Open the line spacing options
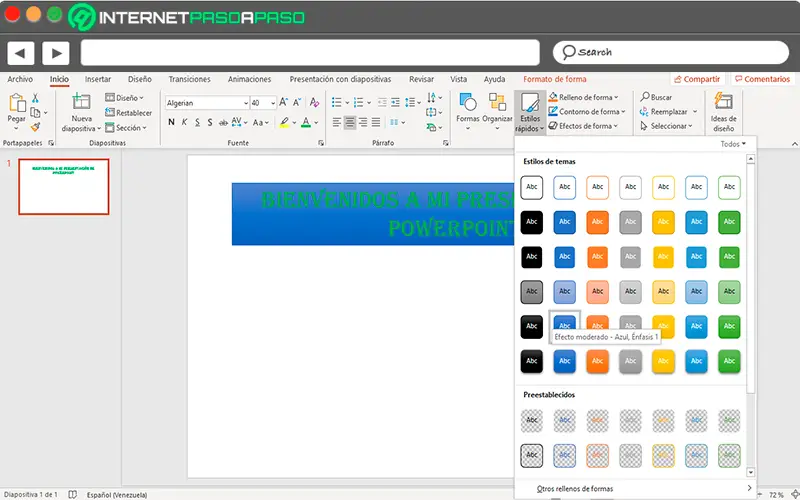This screenshot has height=500, width=800. [x=413, y=103]
